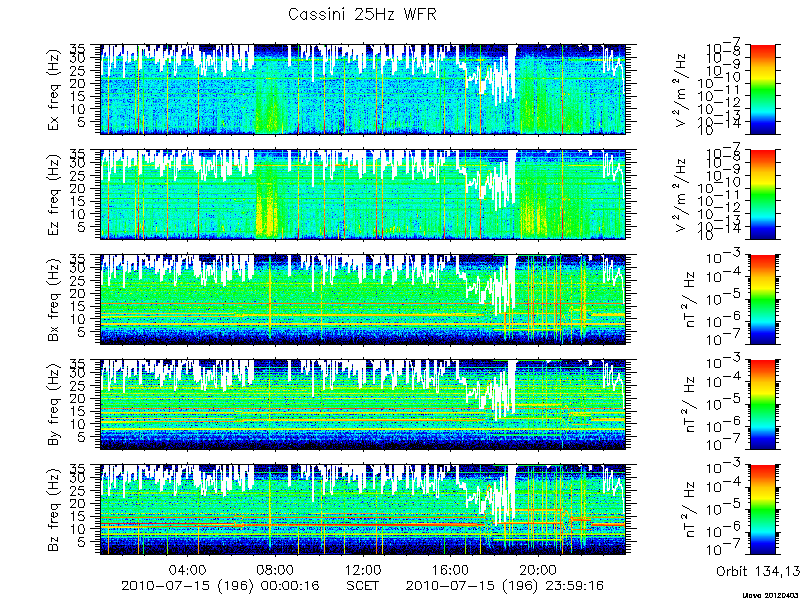The height and width of the screenshot is (600, 800).
Task: Click the "20:00" time tick label
Action: point(538,570)
